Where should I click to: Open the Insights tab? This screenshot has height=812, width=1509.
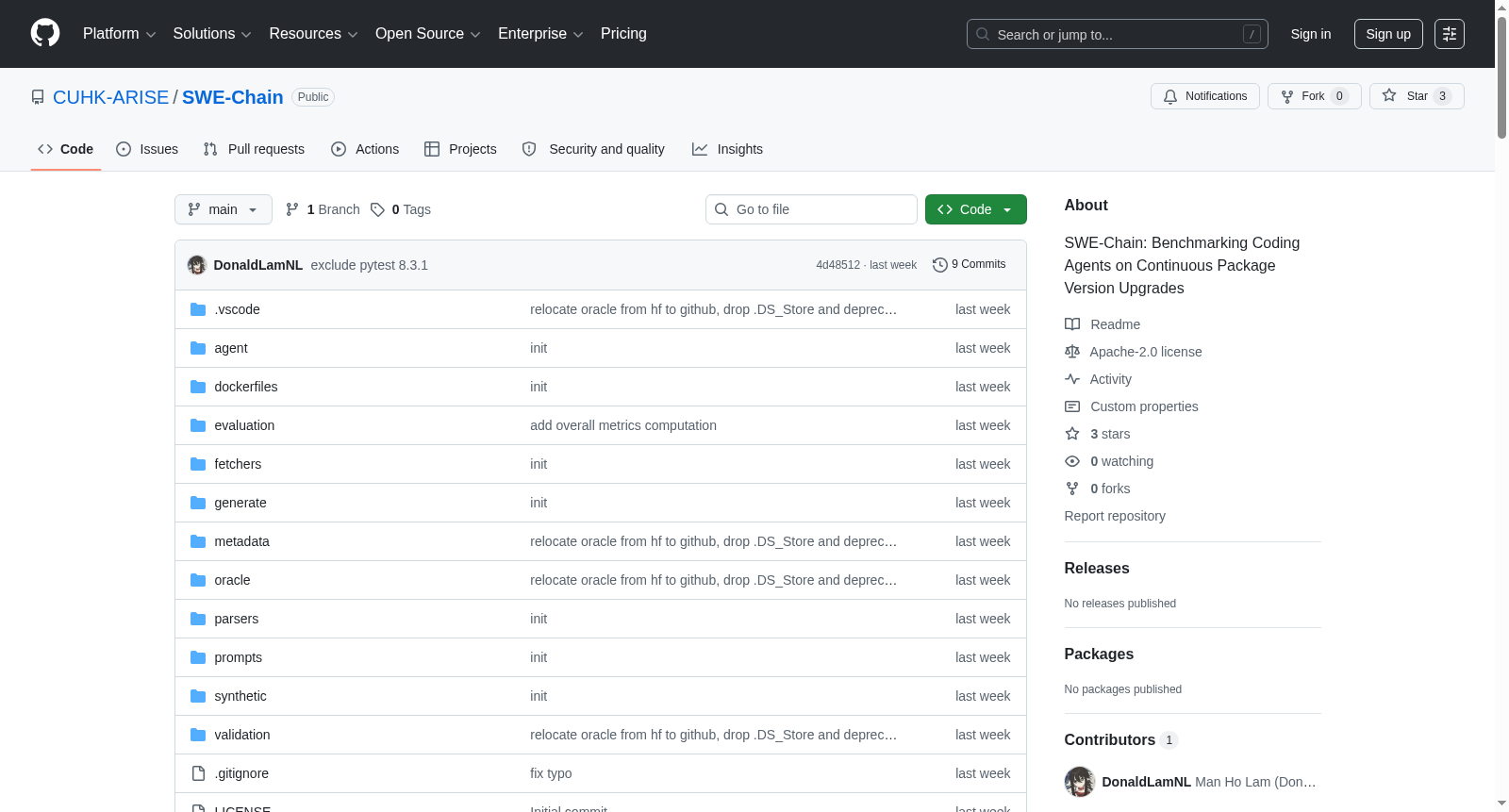(727, 149)
